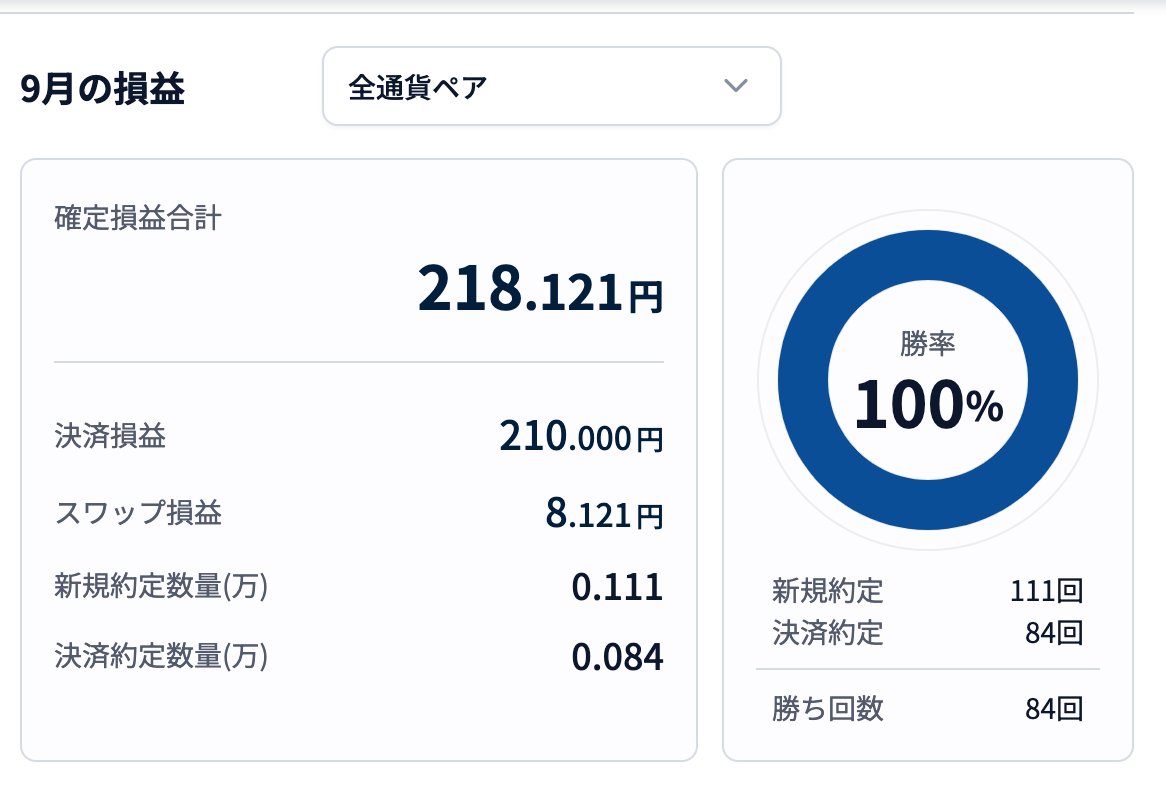Click the 決済損益 label

coord(110,436)
